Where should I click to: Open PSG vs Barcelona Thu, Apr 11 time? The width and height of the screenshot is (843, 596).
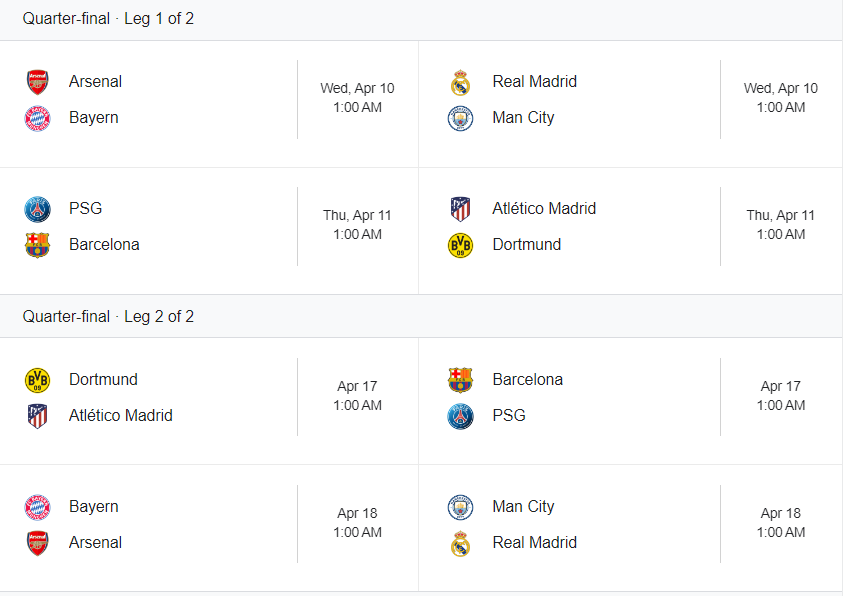358,225
